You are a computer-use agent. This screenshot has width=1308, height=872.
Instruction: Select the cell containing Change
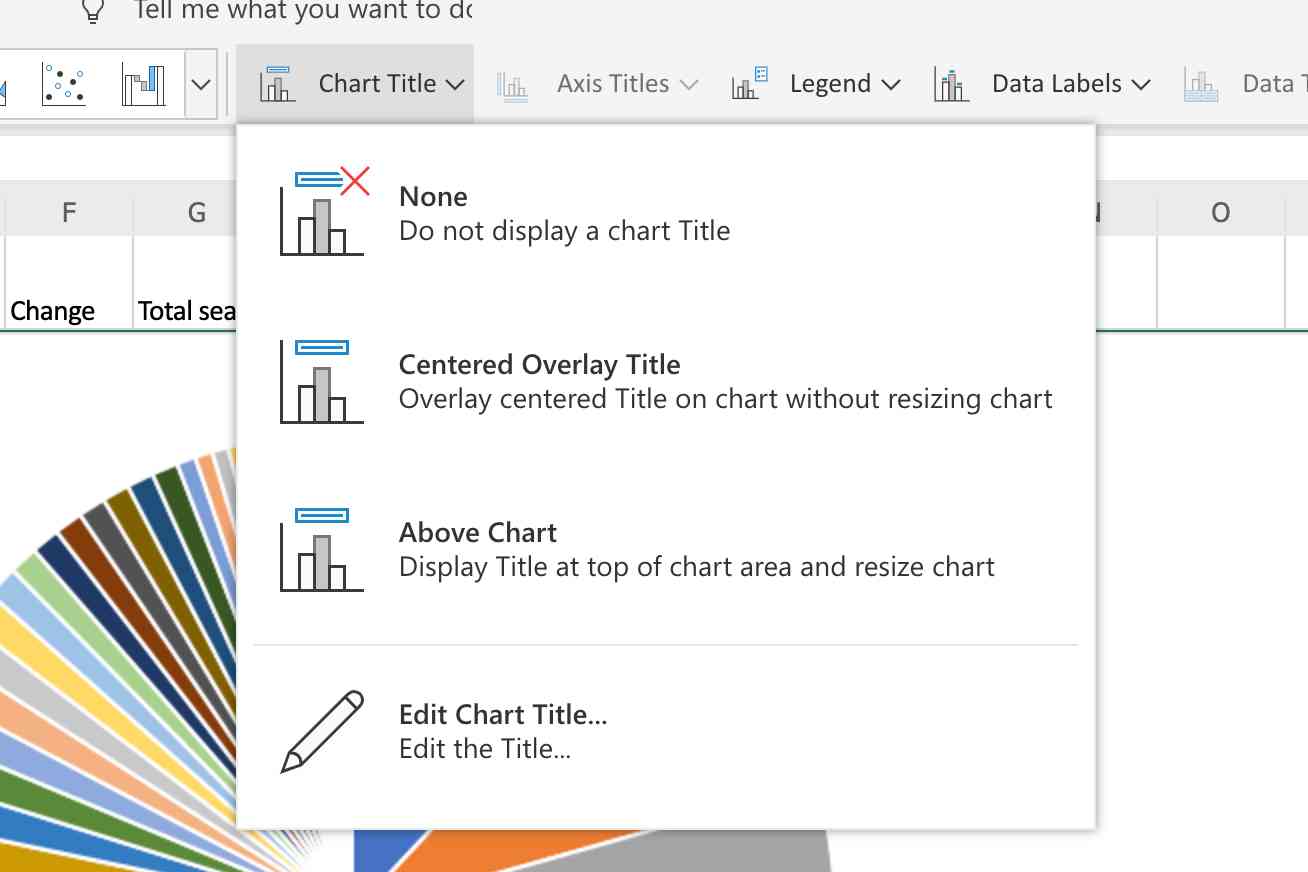pos(51,310)
